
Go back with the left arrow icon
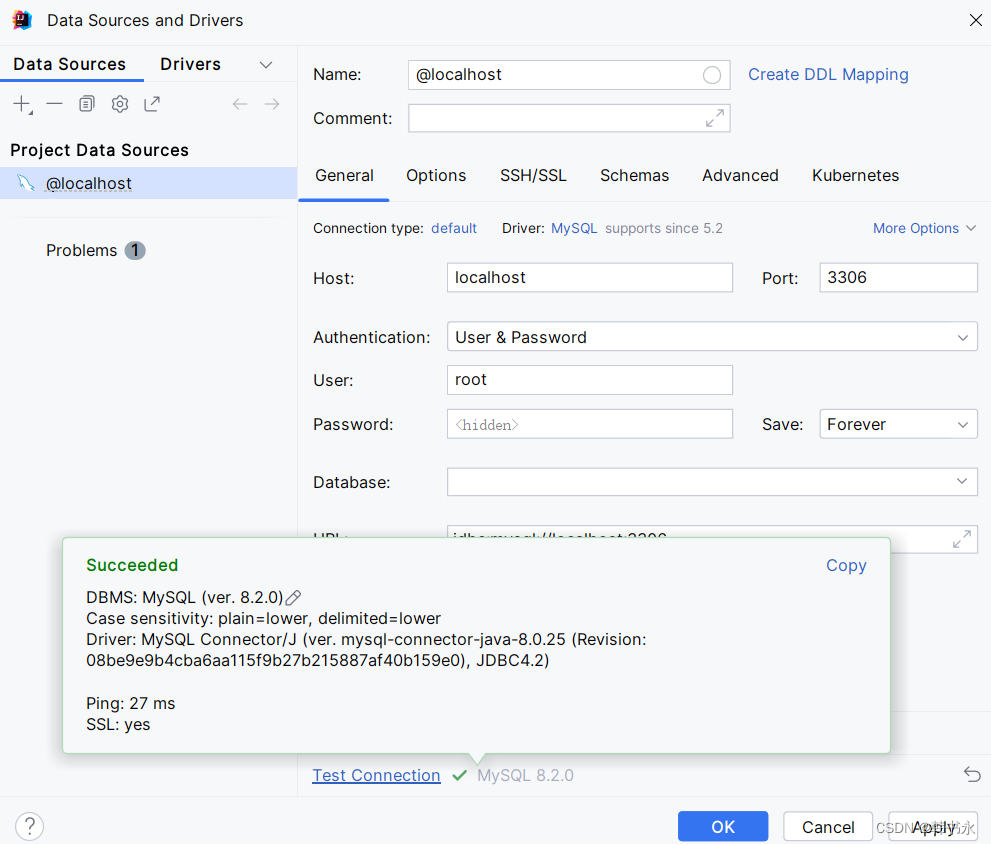[240, 104]
